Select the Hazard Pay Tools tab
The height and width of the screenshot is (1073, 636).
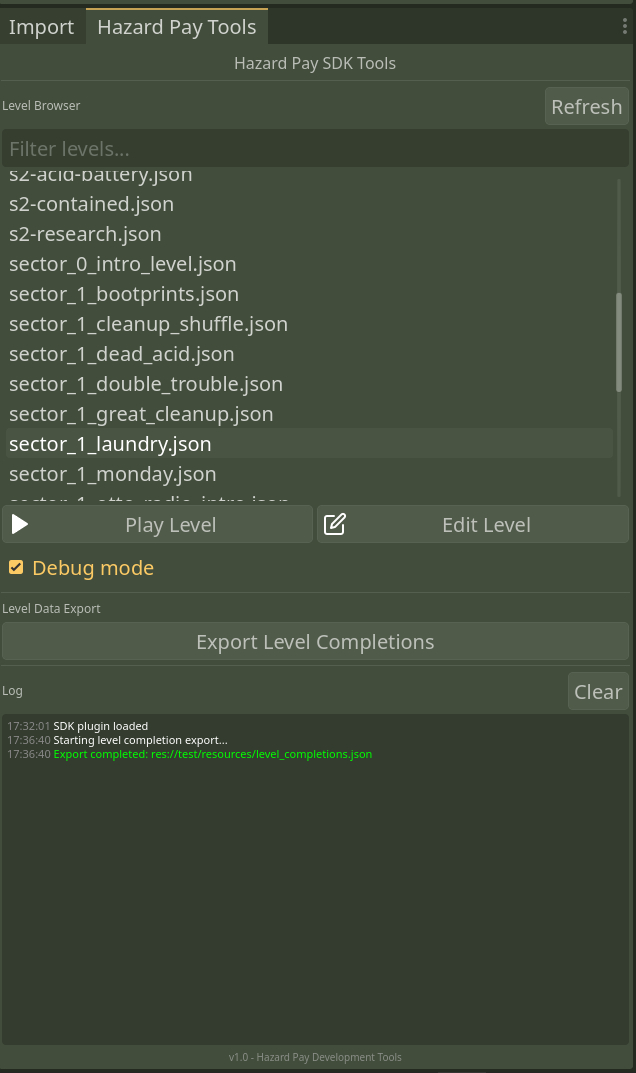pyautogui.click(x=176, y=27)
